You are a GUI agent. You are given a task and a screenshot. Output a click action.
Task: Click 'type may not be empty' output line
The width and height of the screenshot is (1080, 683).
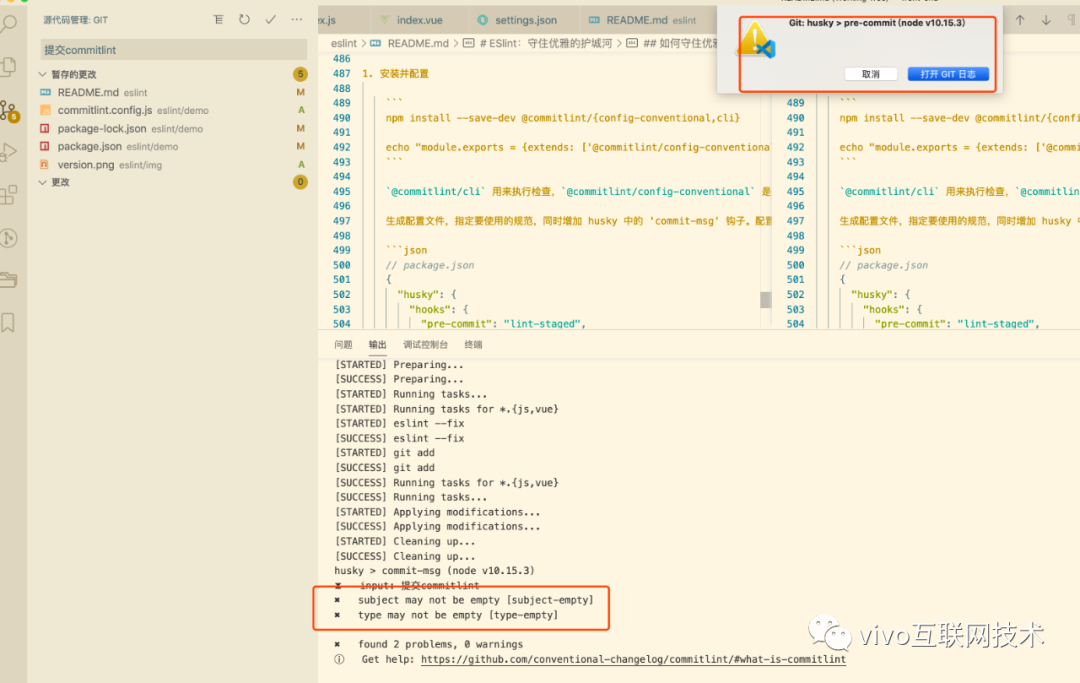pyautogui.click(x=457, y=615)
